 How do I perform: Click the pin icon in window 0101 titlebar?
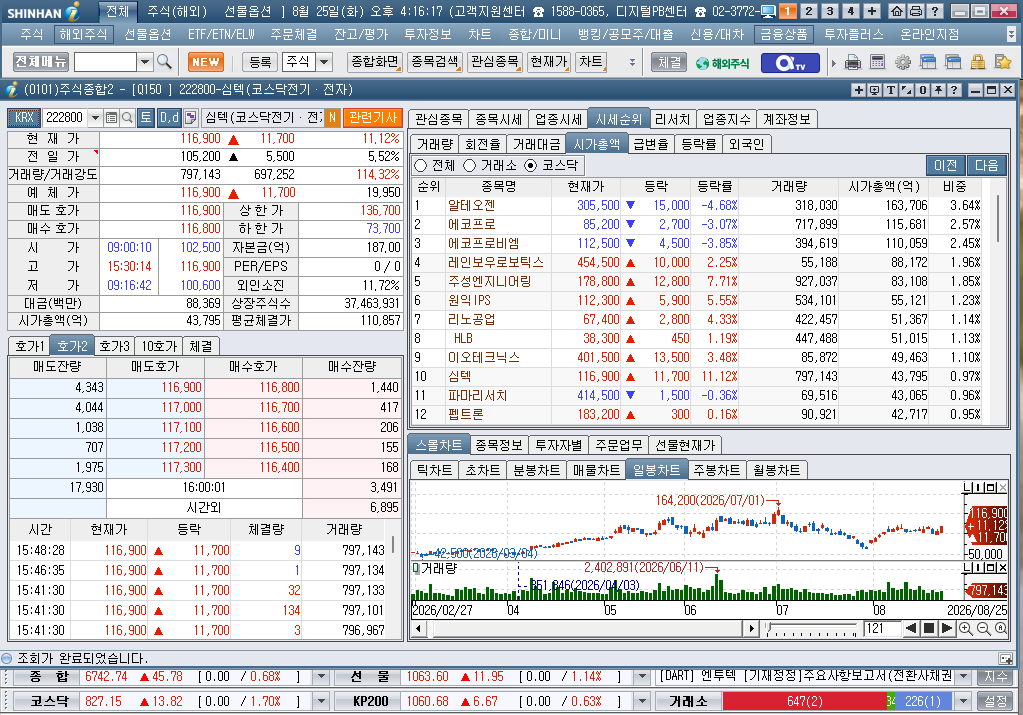click(x=938, y=90)
